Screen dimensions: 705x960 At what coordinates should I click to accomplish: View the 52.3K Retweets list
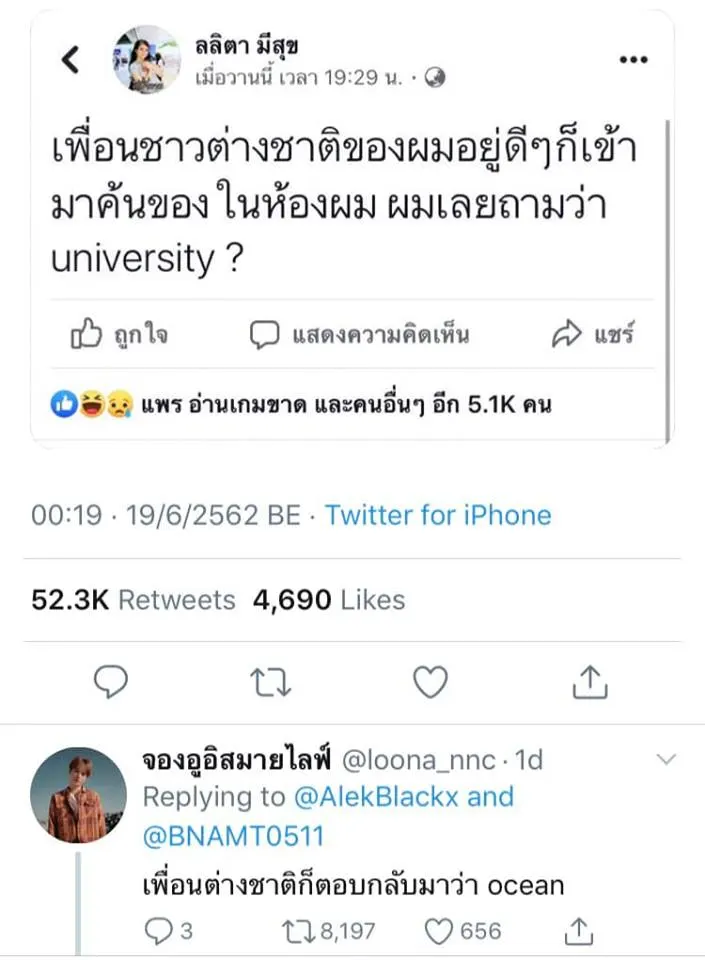click(133, 600)
